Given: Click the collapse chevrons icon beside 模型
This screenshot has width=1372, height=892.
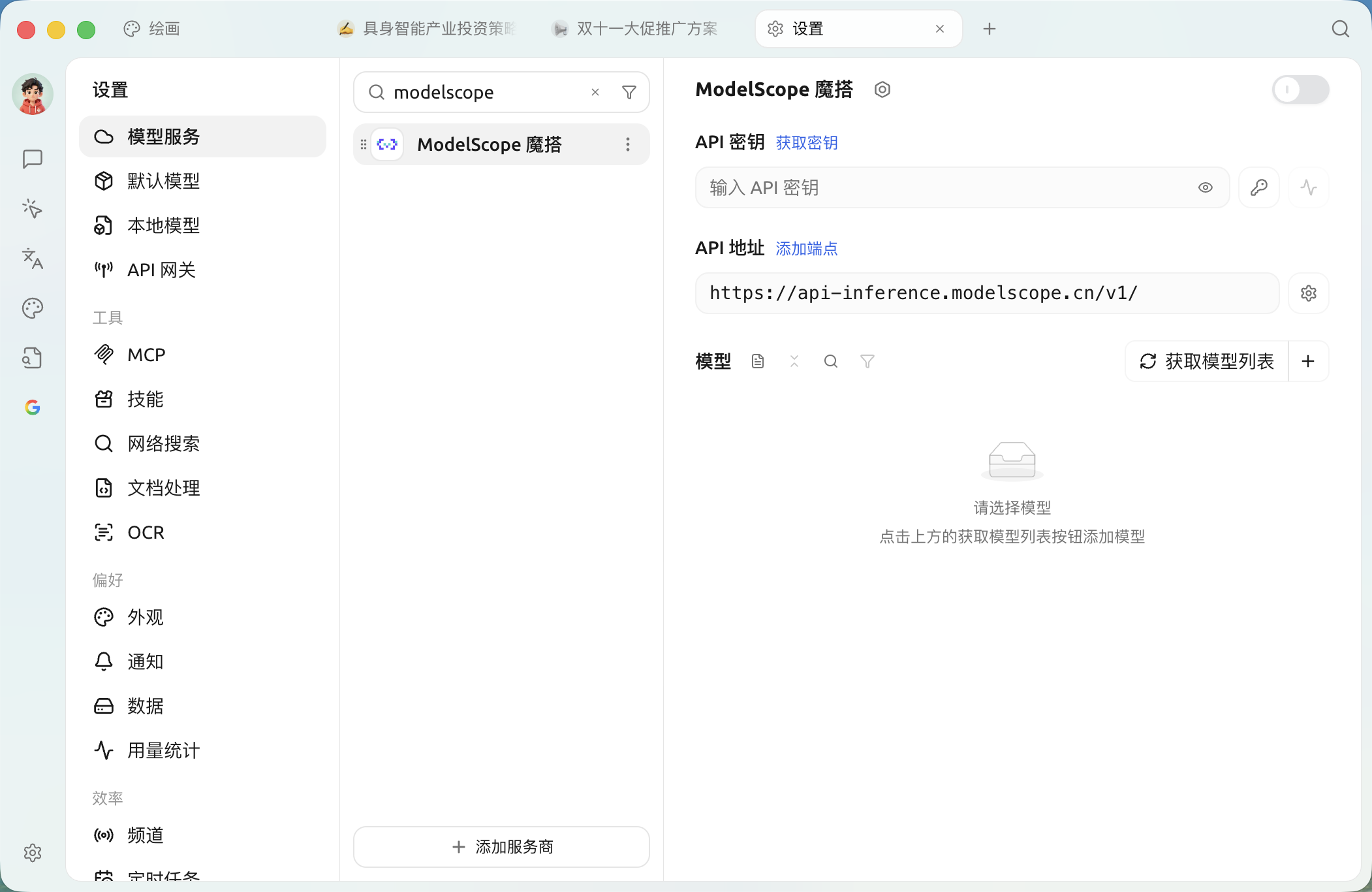Looking at the screenshot, I should [x=794, y=361].
